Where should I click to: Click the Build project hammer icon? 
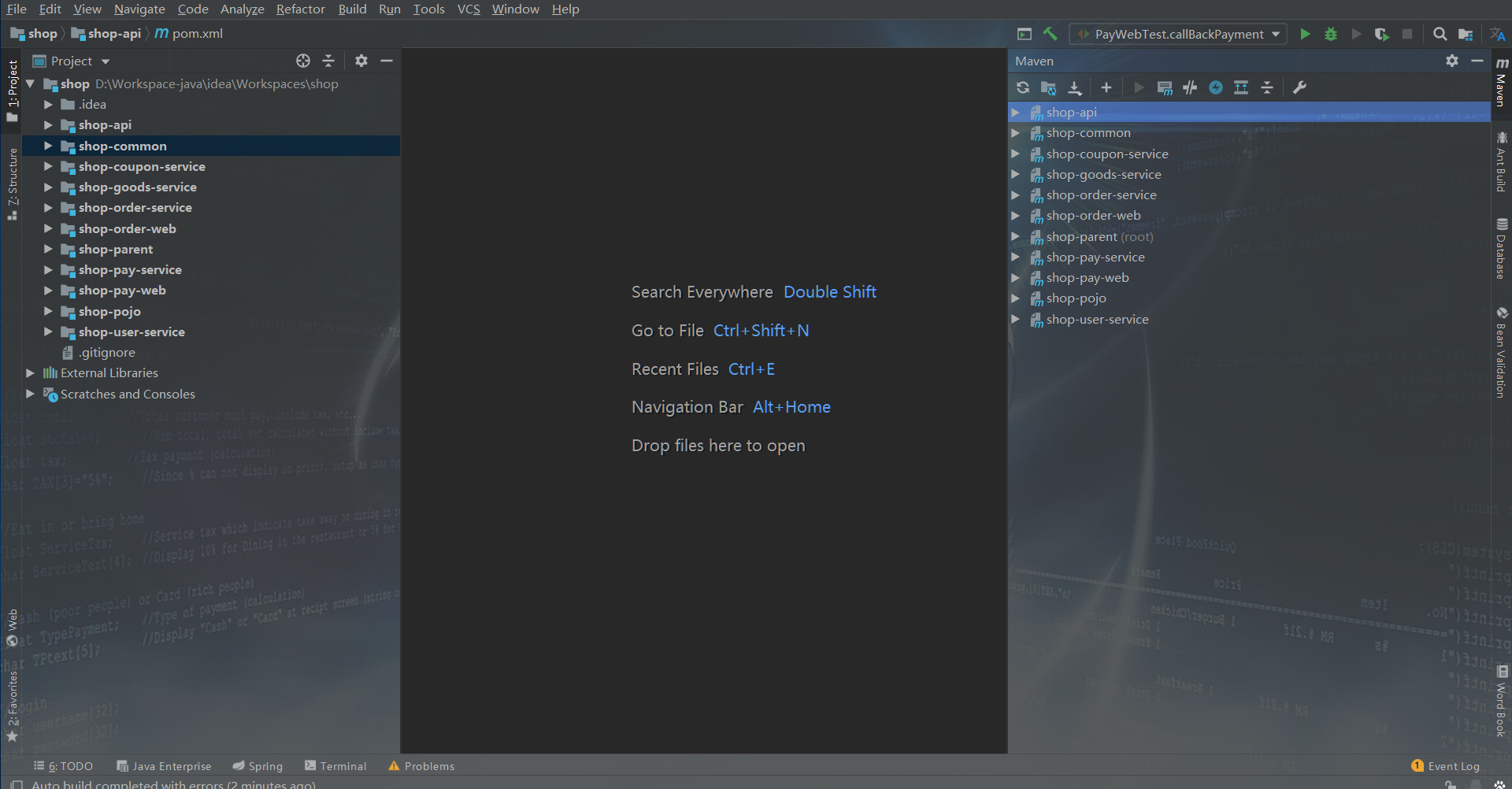tap(1050, 34)
